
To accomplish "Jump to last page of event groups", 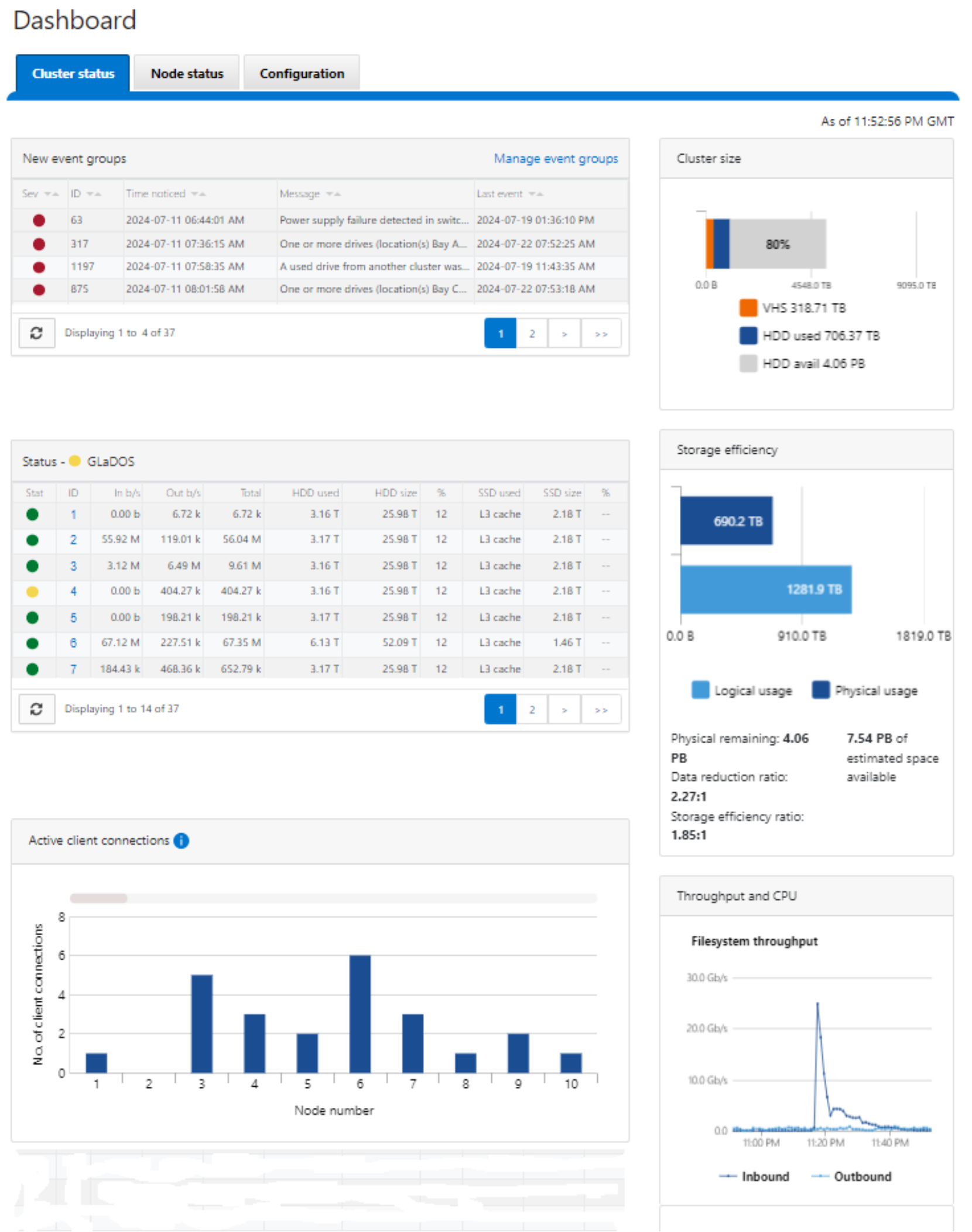I will [x=601, y=333].
